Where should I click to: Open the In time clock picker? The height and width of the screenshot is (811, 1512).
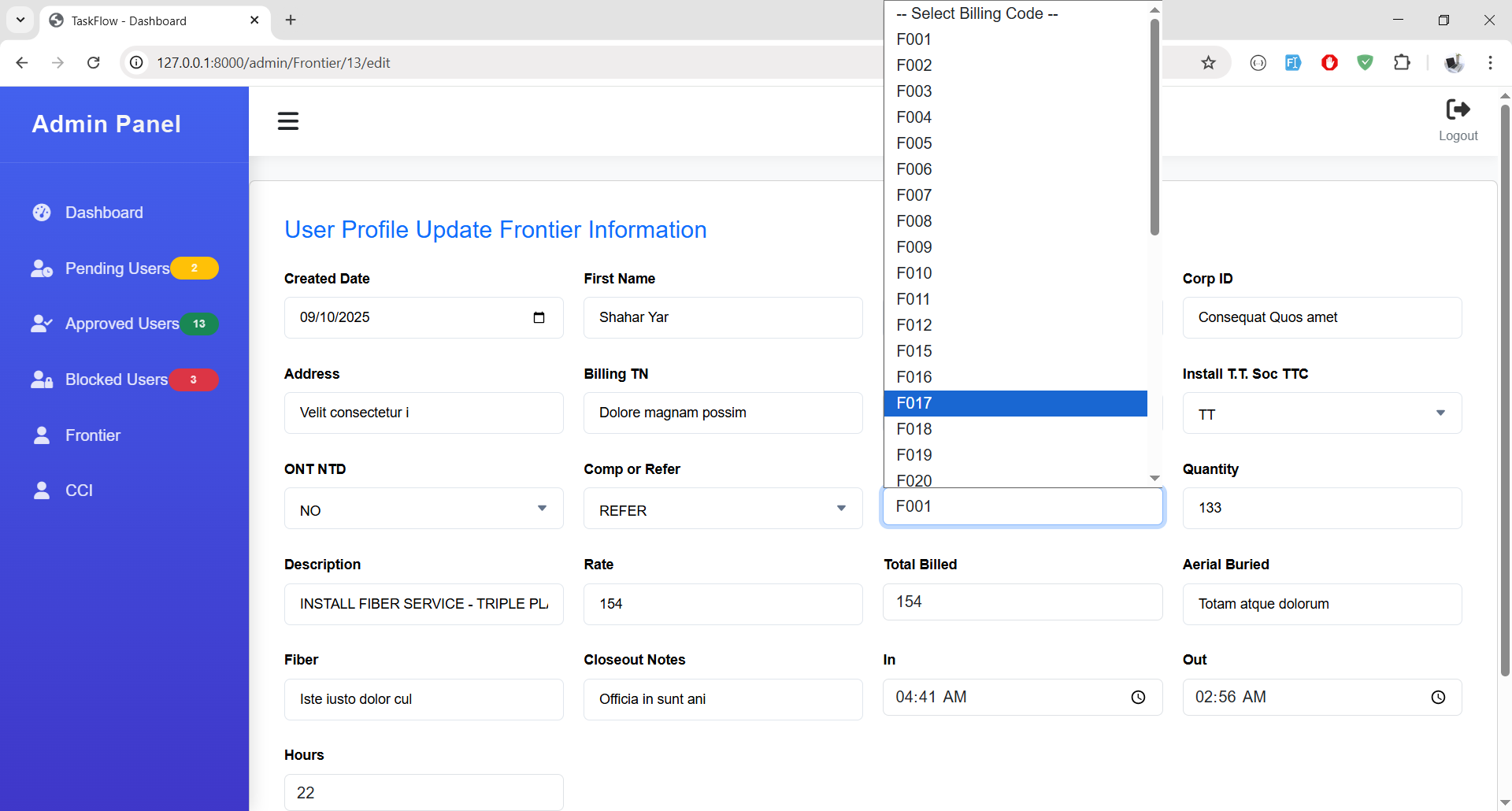coord(1138,698)
